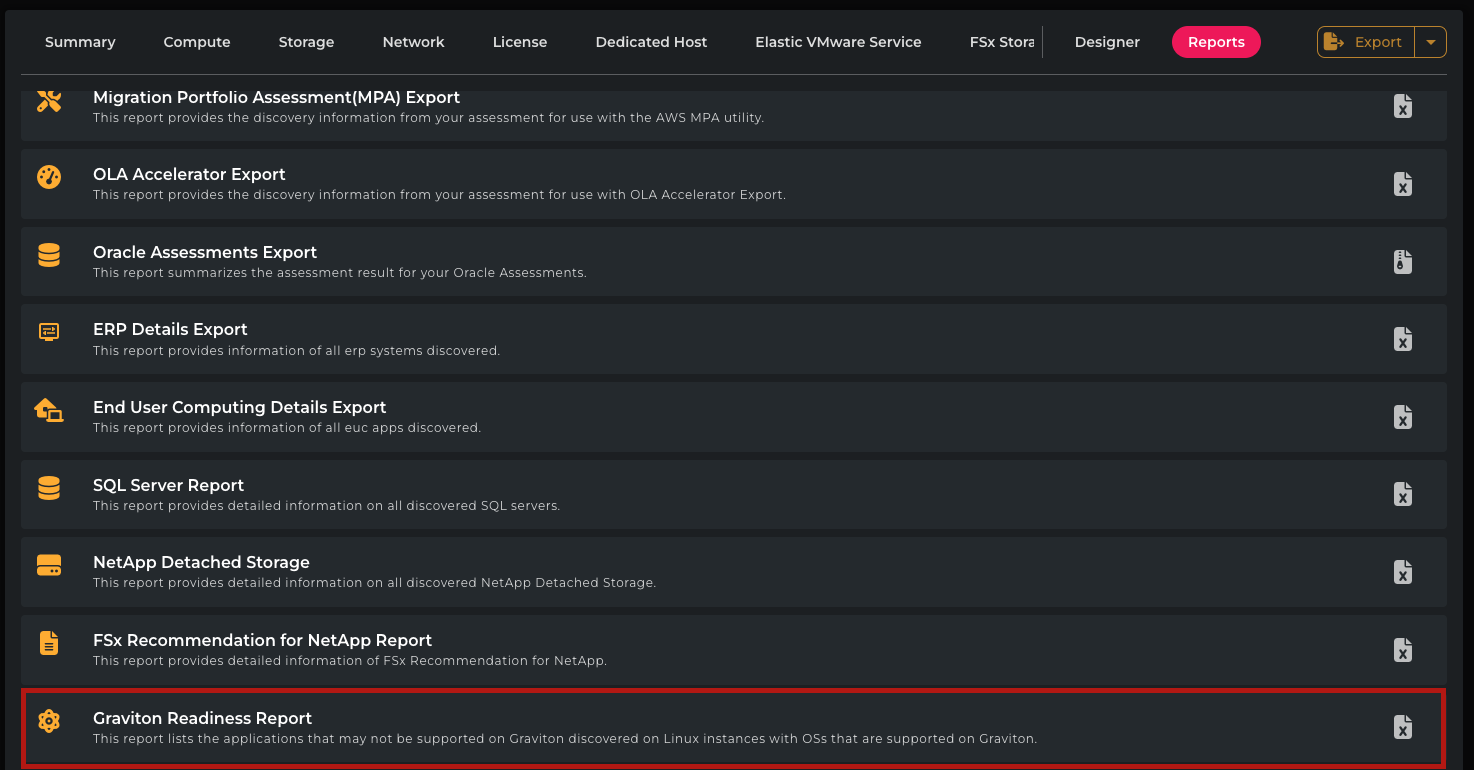Viewport: 1474px width, 770px height.
Task: Download the End User Computing export
Action: (x=1403, y=417)
